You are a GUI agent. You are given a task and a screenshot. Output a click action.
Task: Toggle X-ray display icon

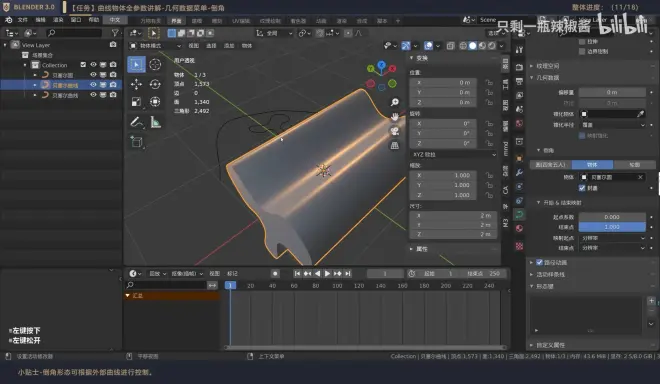click(450, 45)
